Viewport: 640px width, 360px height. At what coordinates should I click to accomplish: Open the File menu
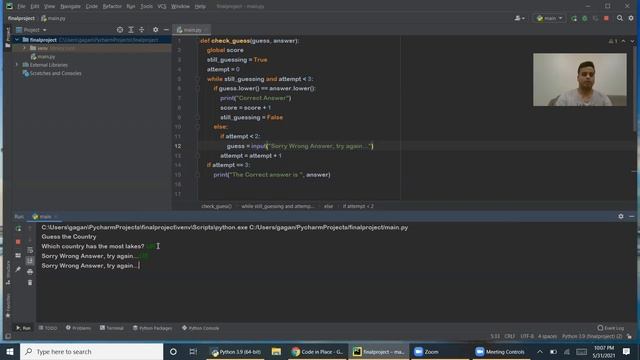pyautogui.click(x=21, y=7)
